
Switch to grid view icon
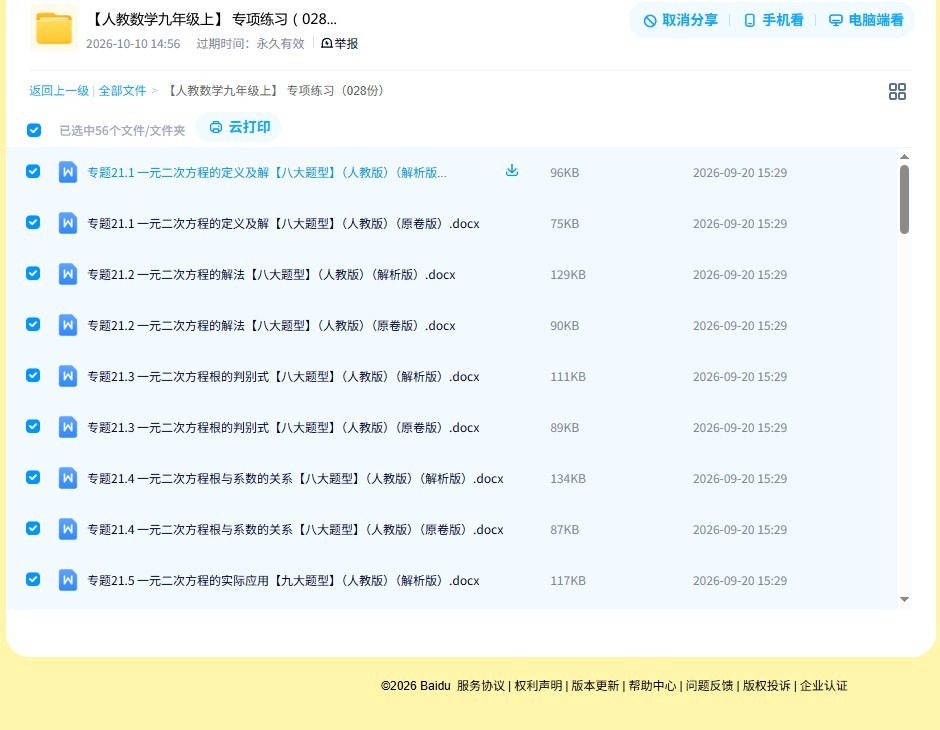[897, 91]
